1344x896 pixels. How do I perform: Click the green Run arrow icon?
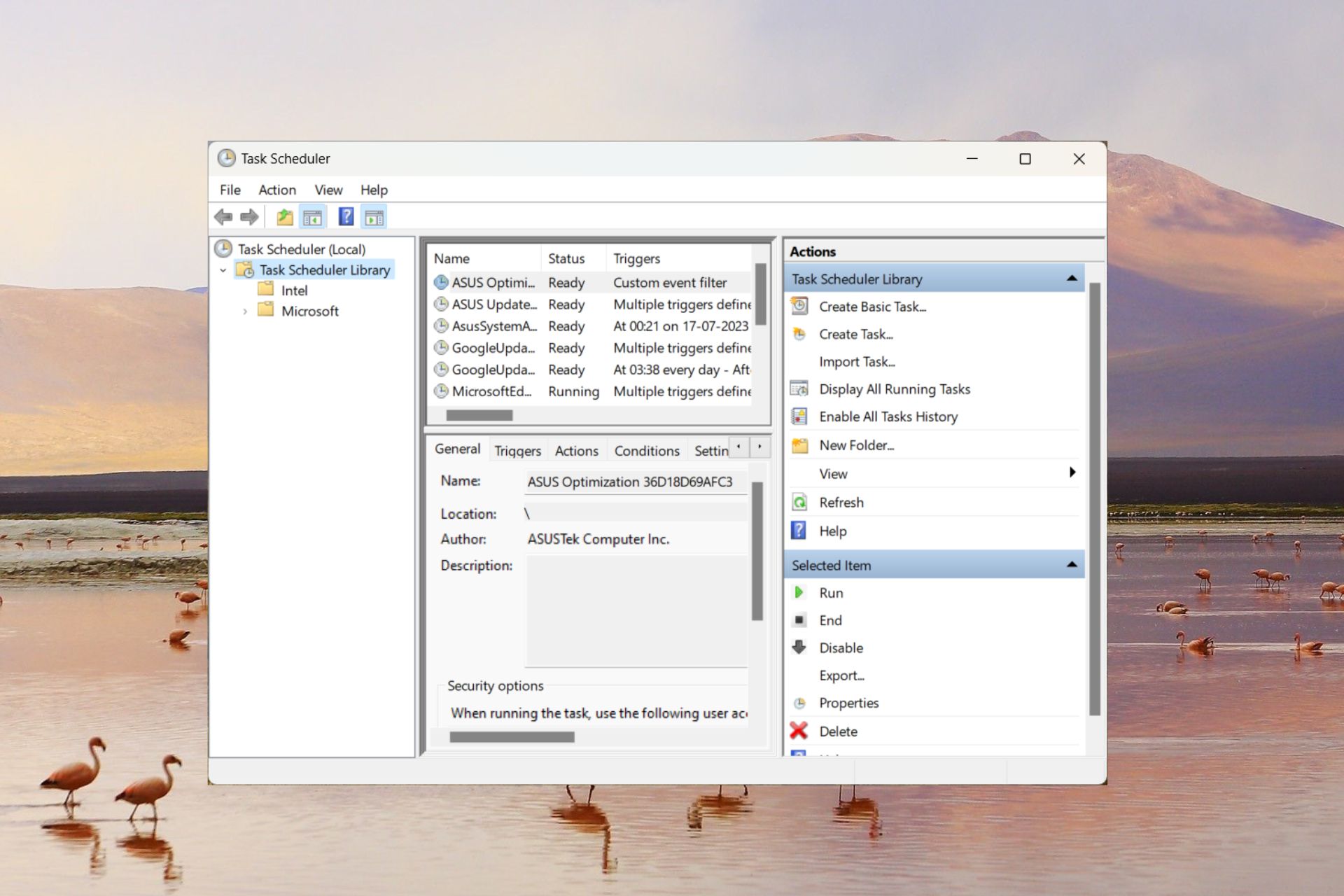799,592
